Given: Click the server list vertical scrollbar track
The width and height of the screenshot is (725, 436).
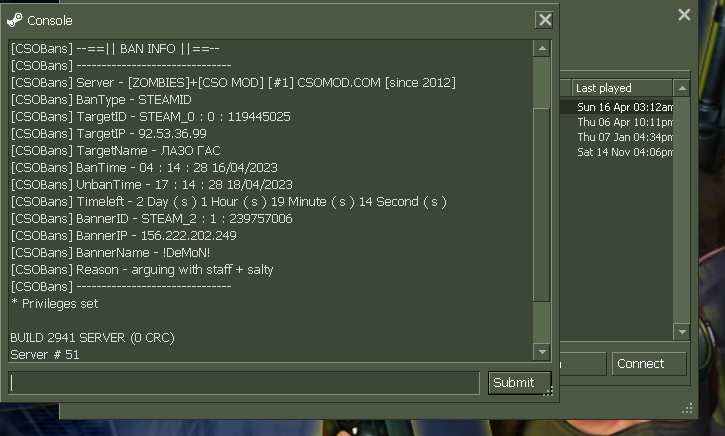Looking at the screenshot, I should click(682, 209).
